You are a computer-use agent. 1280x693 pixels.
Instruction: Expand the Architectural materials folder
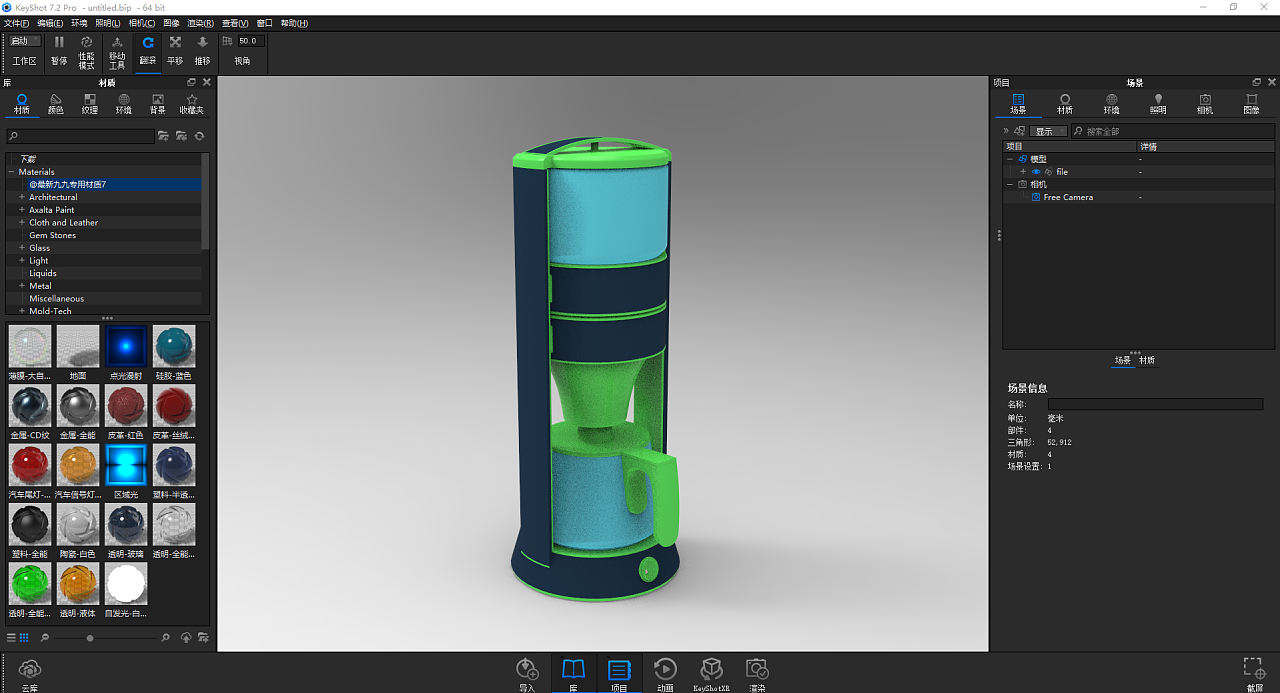(21, 197)
